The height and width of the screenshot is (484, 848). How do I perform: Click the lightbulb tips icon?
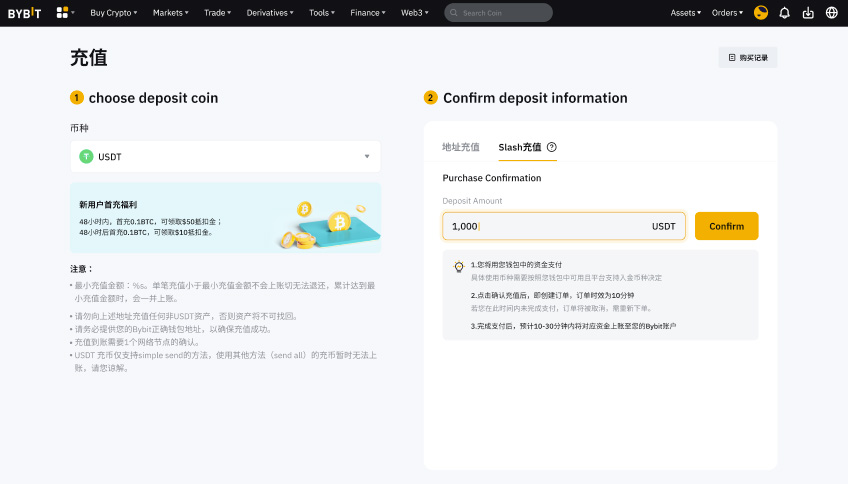pos(459,266)
